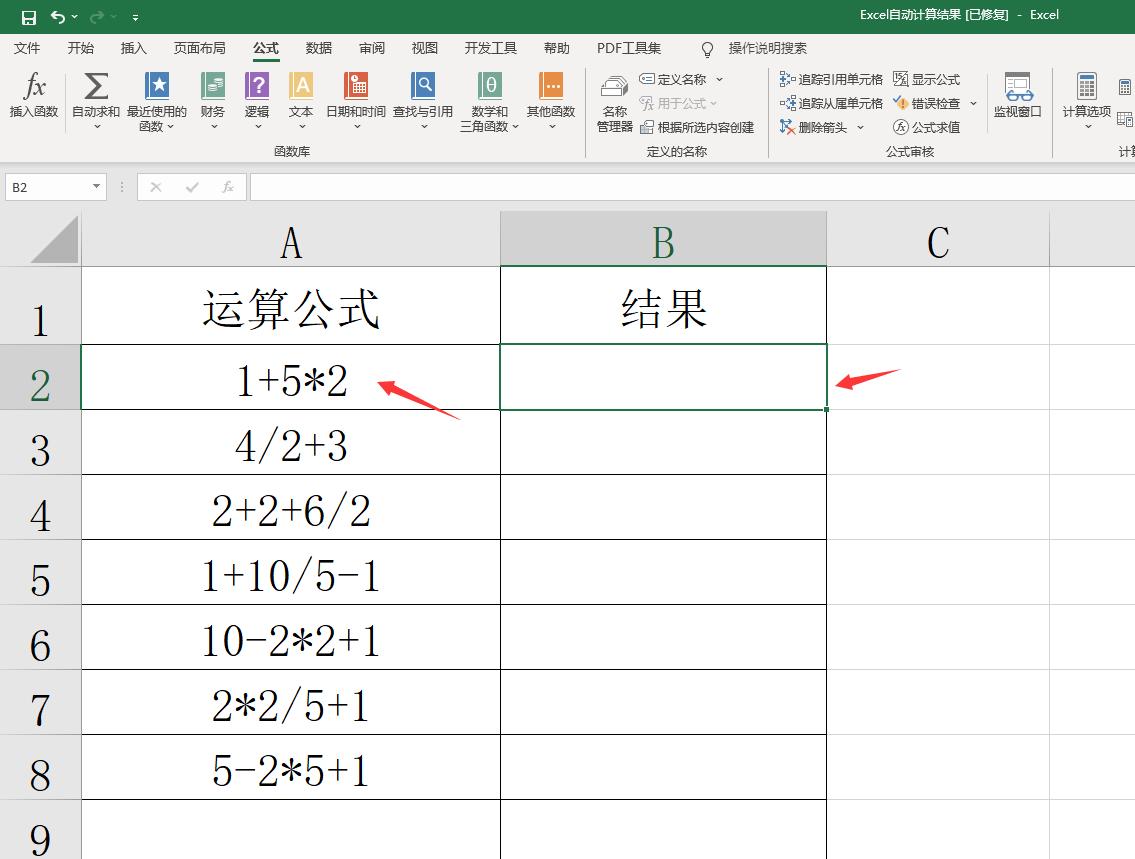Open the 其他函数 icon
Screen dimensions: 1135x859
[x=551, y=86]
